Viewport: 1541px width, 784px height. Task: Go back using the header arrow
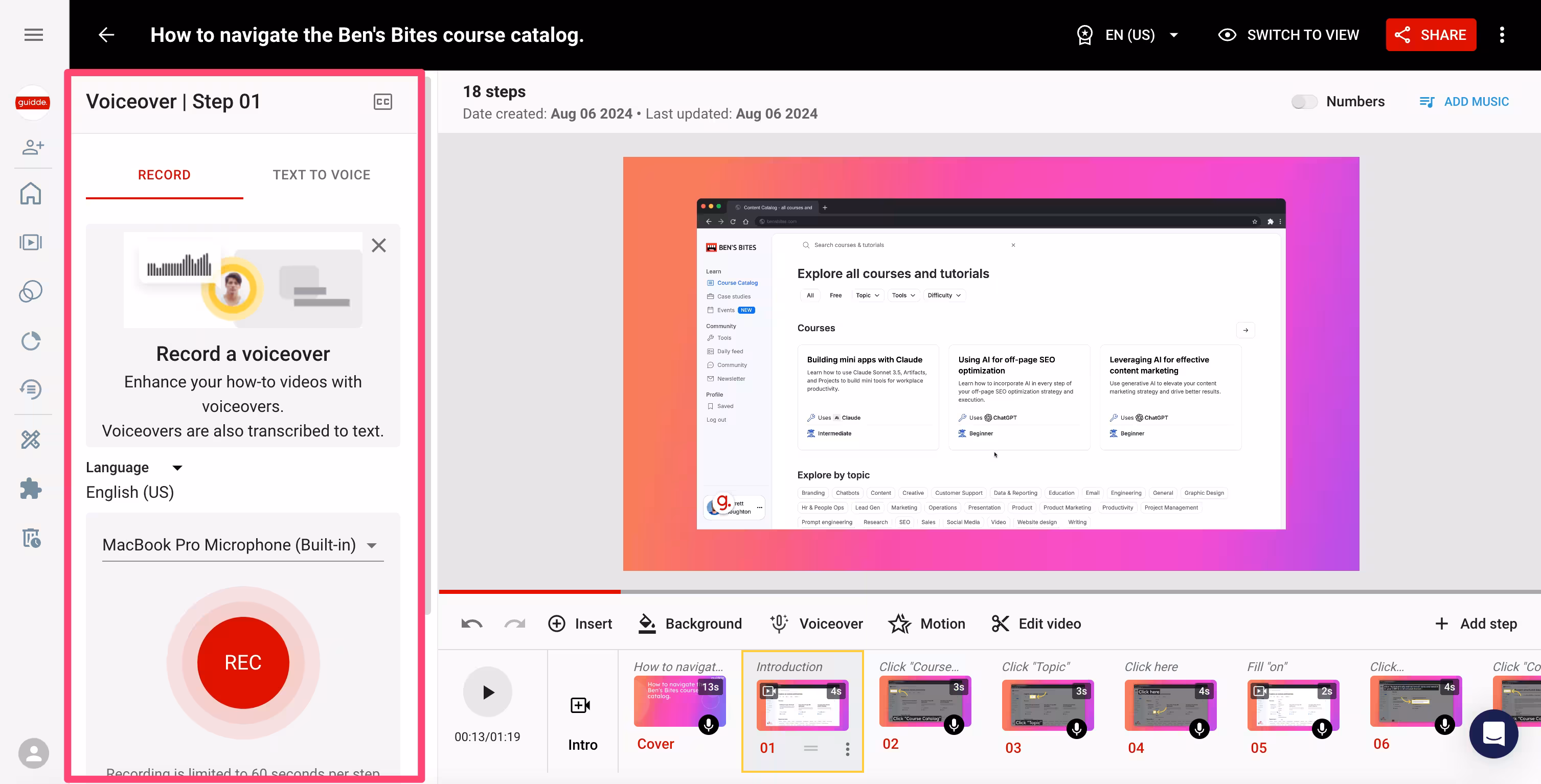pyautogui.click(x=106, y=35)
